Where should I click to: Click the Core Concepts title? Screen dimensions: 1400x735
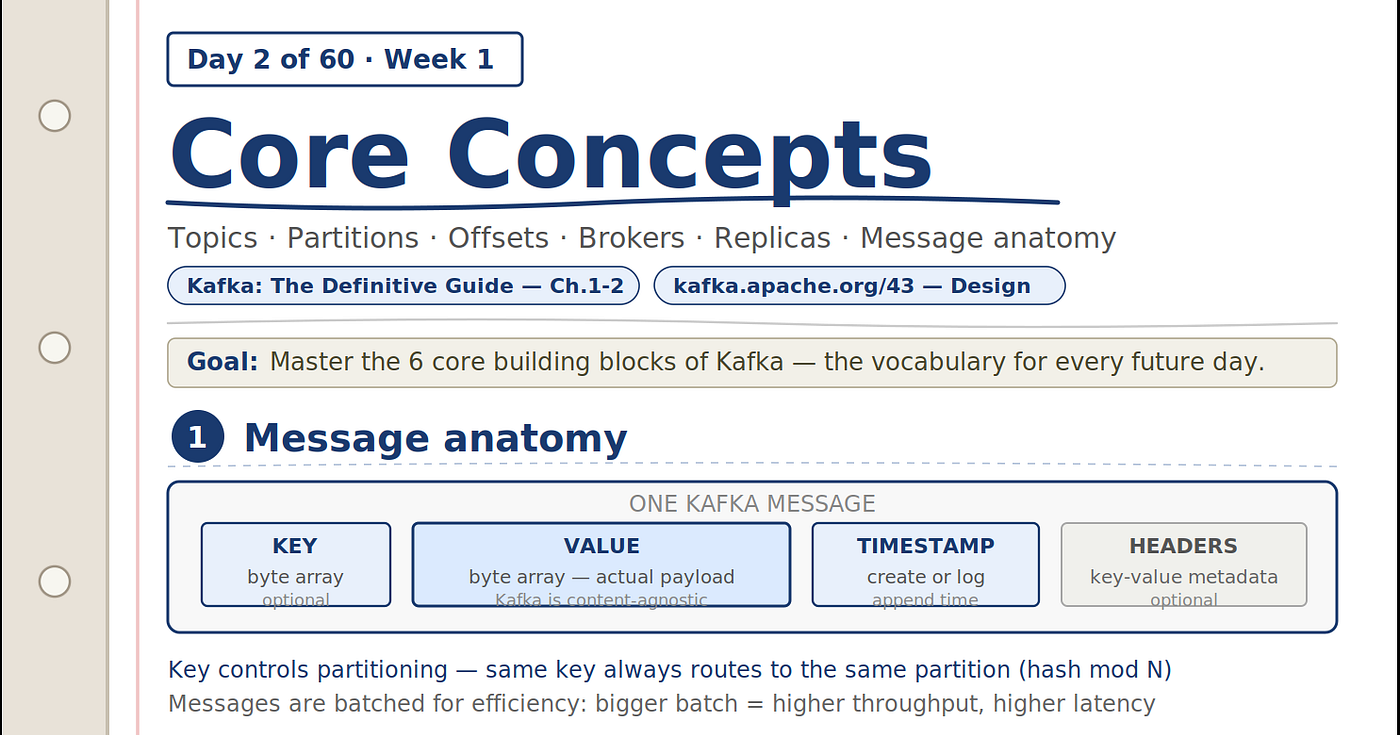pyautogui.click(x=550, y=156)
